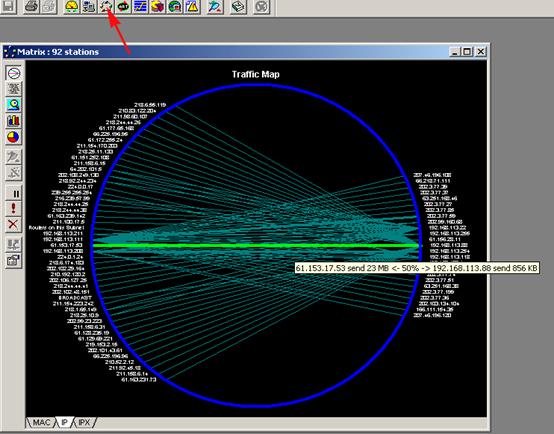Image resolution: width=554 pixels, height=434 pixels.
Task: Switch to the IPX tab
Action: point(84,422)
